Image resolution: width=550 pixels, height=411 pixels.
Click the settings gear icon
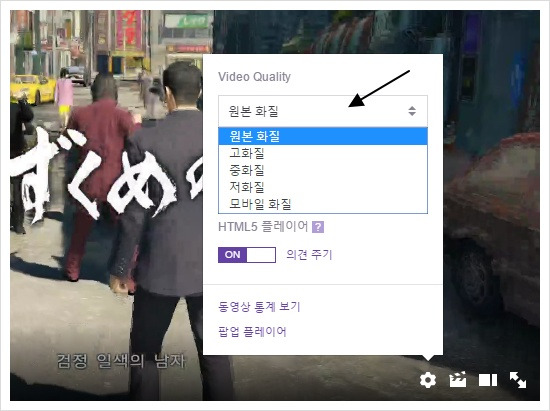[428, 380]
